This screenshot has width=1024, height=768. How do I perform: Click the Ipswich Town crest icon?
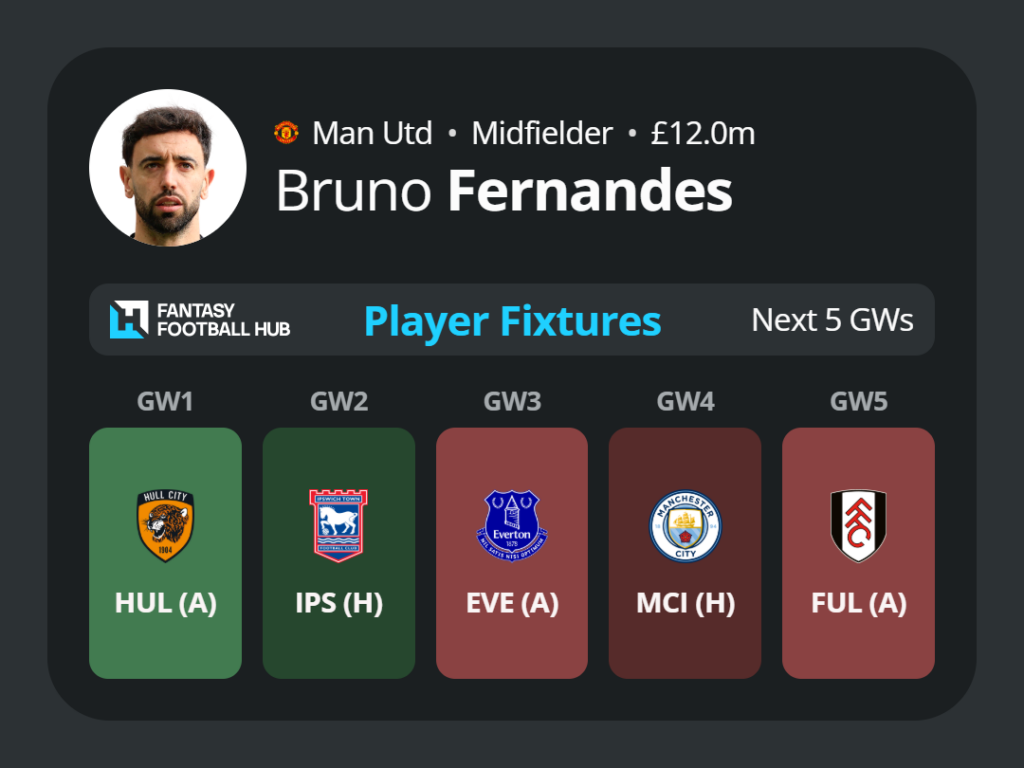(338, 526)
